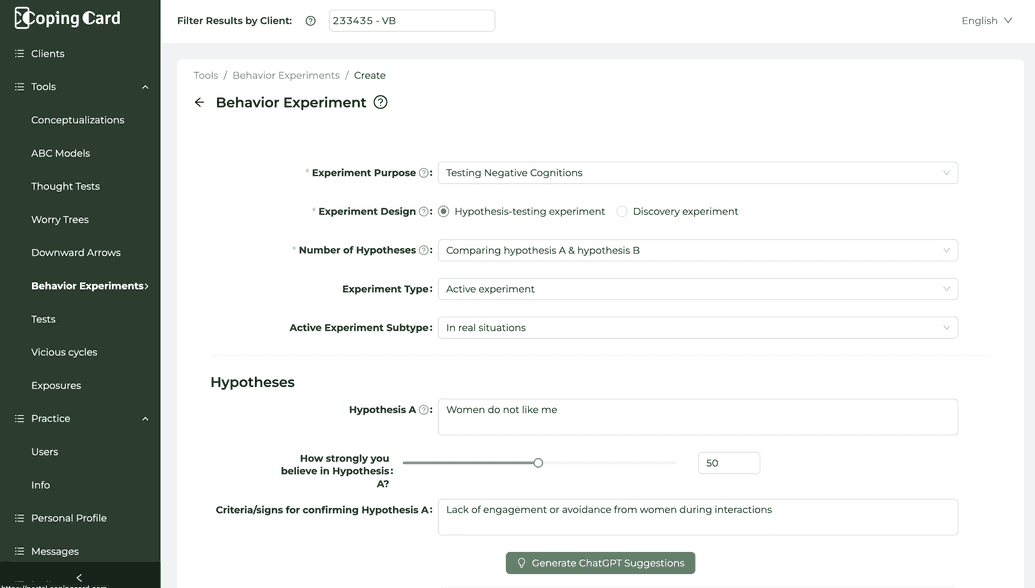Click the Coping Card logo
This screenshot has width=1035, height=588.
tap(67, 18)
